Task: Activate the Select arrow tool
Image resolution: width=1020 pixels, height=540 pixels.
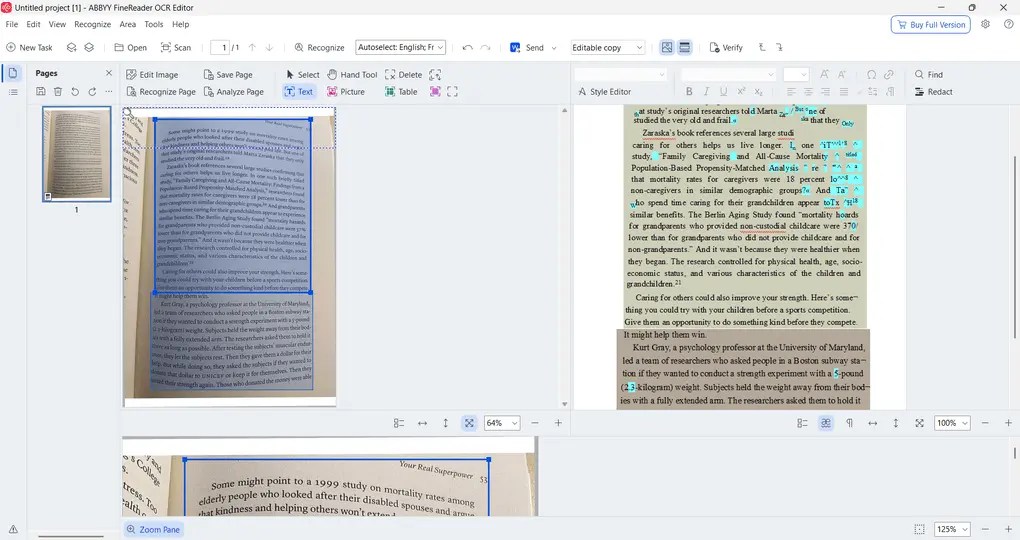Action: point(302,75)
